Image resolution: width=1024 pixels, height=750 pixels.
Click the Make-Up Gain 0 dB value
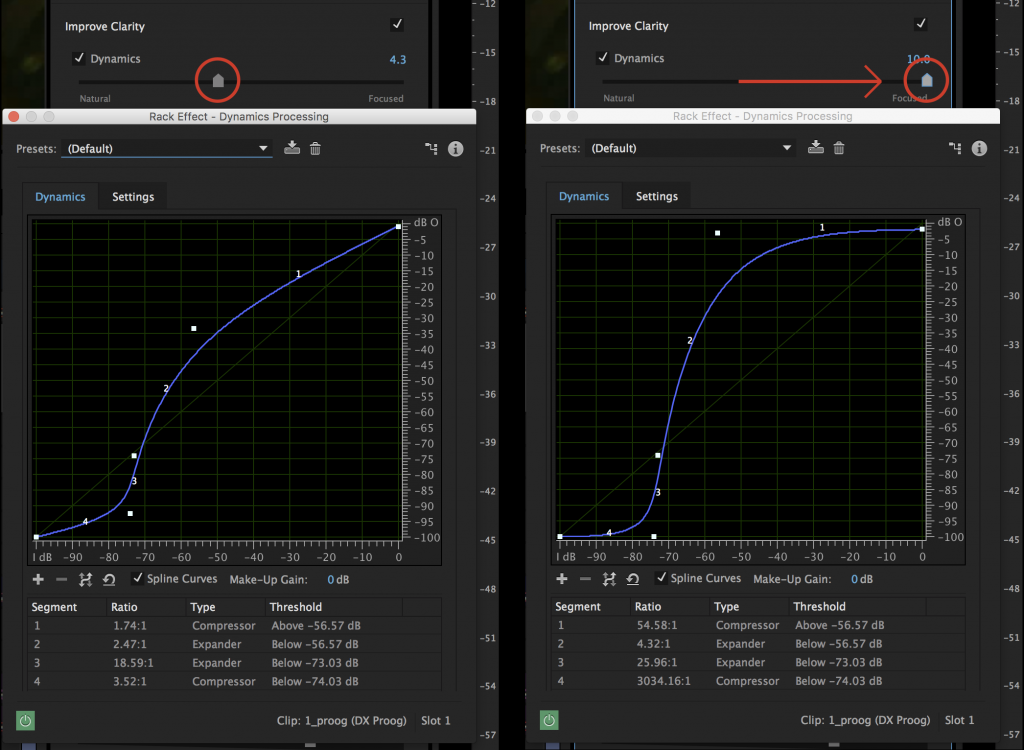click(332, 578)
